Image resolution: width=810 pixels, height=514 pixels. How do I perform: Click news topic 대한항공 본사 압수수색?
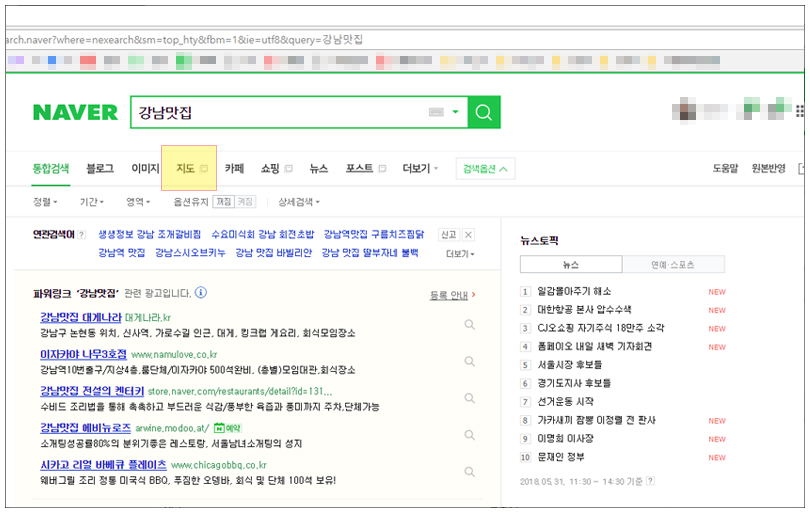click(584, 310)
